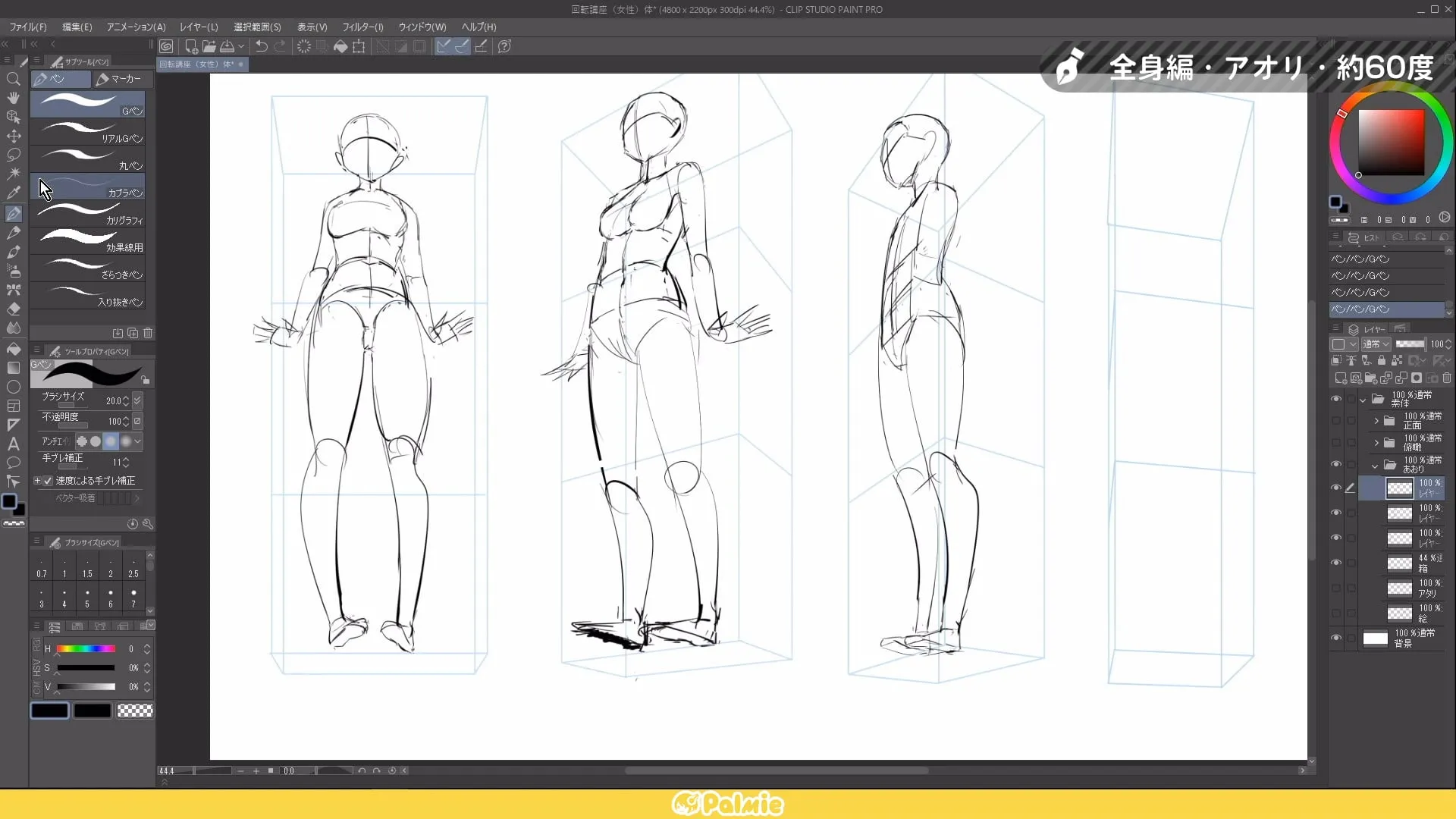Select the Text tool
The height and width of the screenshot is (819, 1456).
click(x=13, y=444)
